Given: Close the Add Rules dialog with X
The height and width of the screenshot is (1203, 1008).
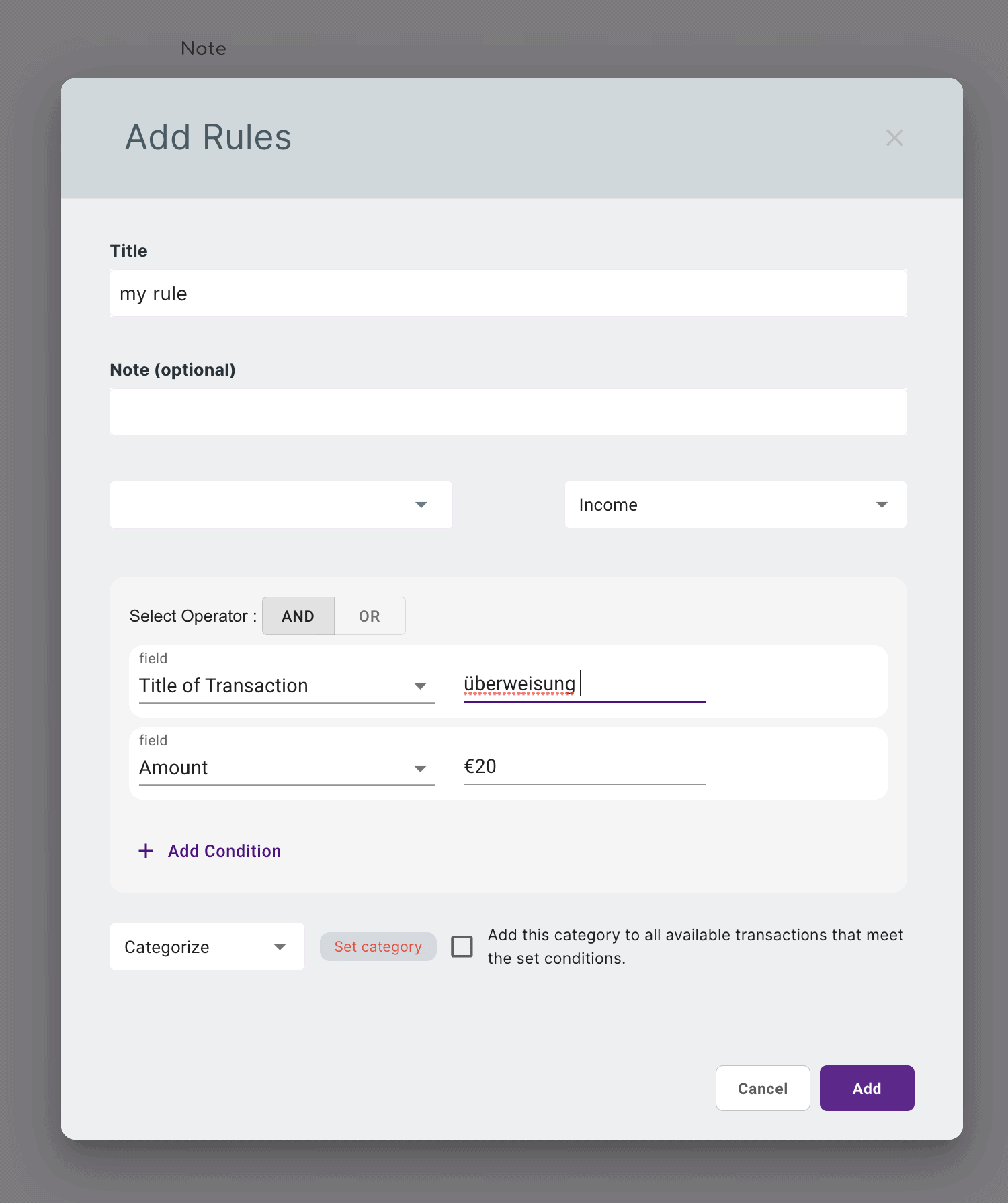Looking at the screenshot, I should pos(894,138).
